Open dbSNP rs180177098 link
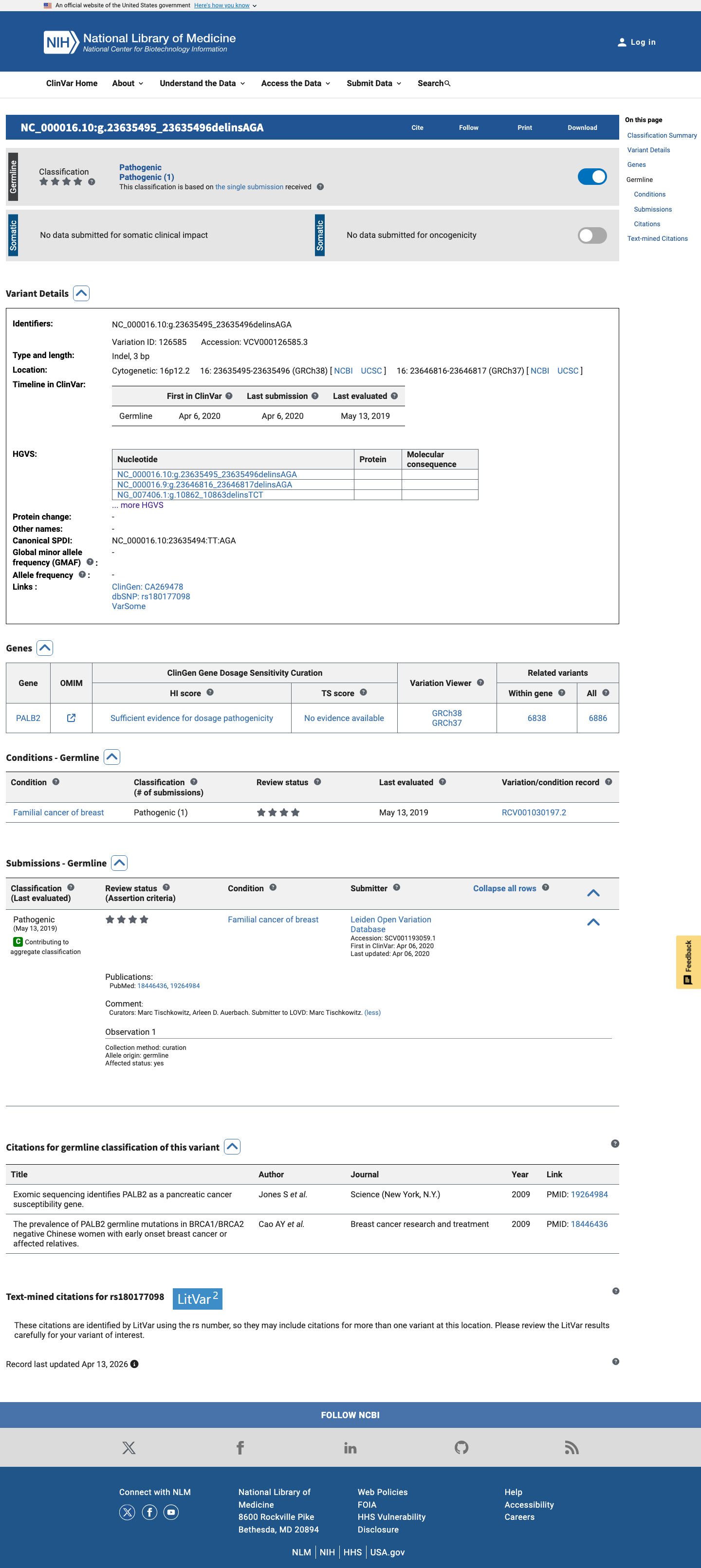 pyautogui.click(x=151, y=596)
